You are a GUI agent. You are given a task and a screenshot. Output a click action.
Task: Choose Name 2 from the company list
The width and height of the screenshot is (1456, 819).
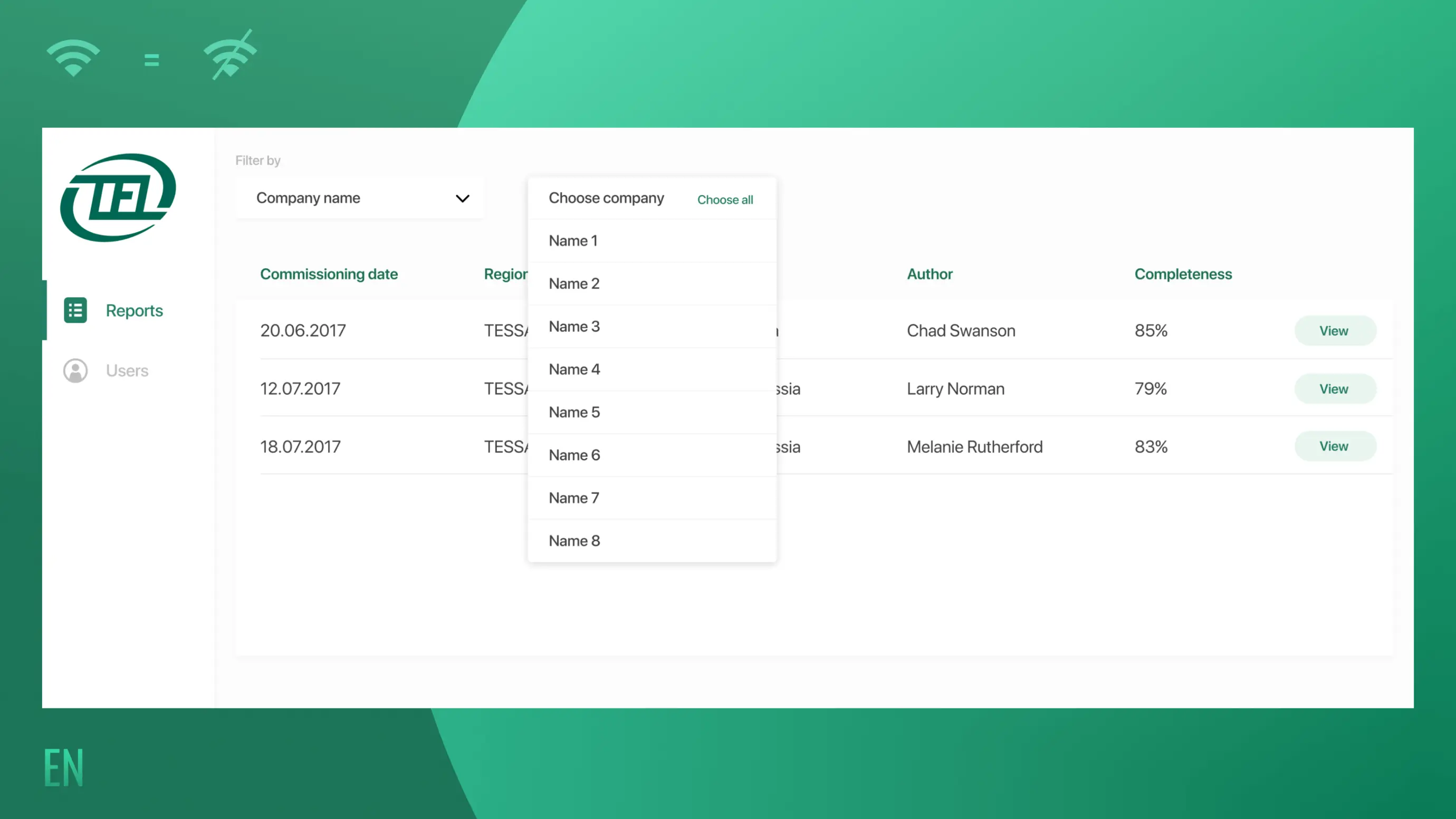coord(652,284)
